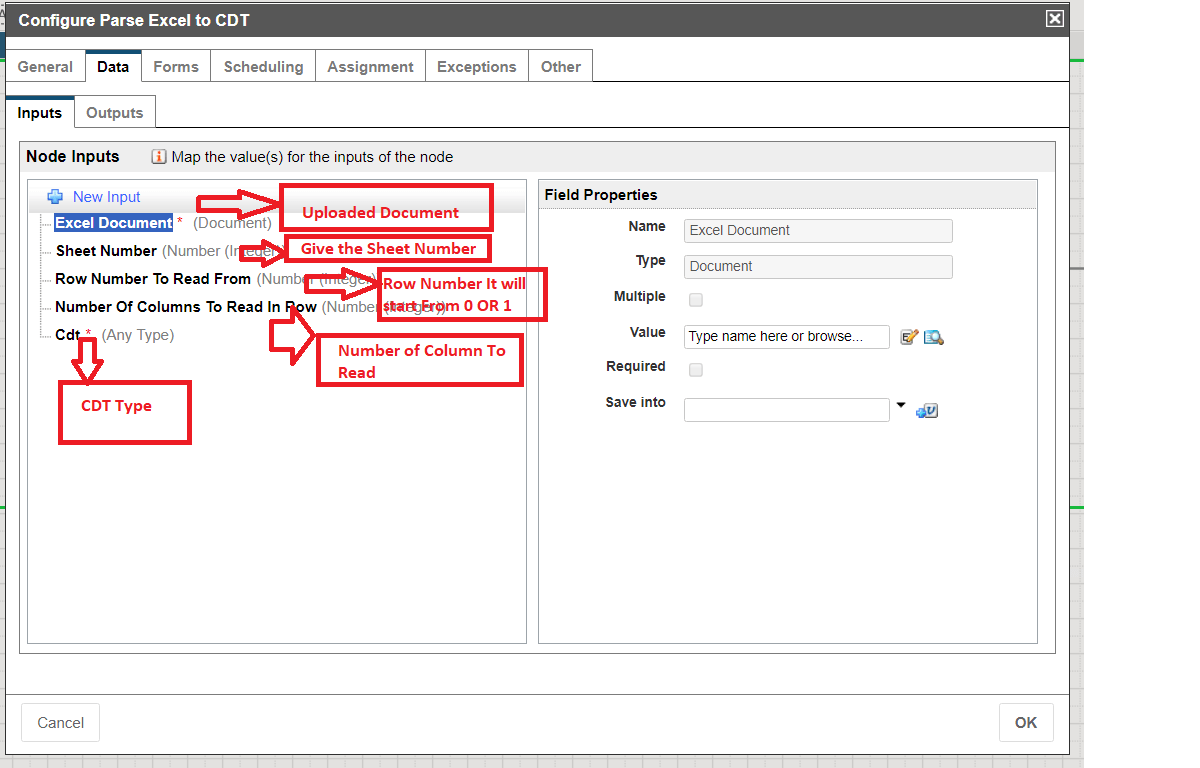This screenshot has width=1200, height=768.
Task: Confirm the configuration with OK
Action: pos(1026,722)
